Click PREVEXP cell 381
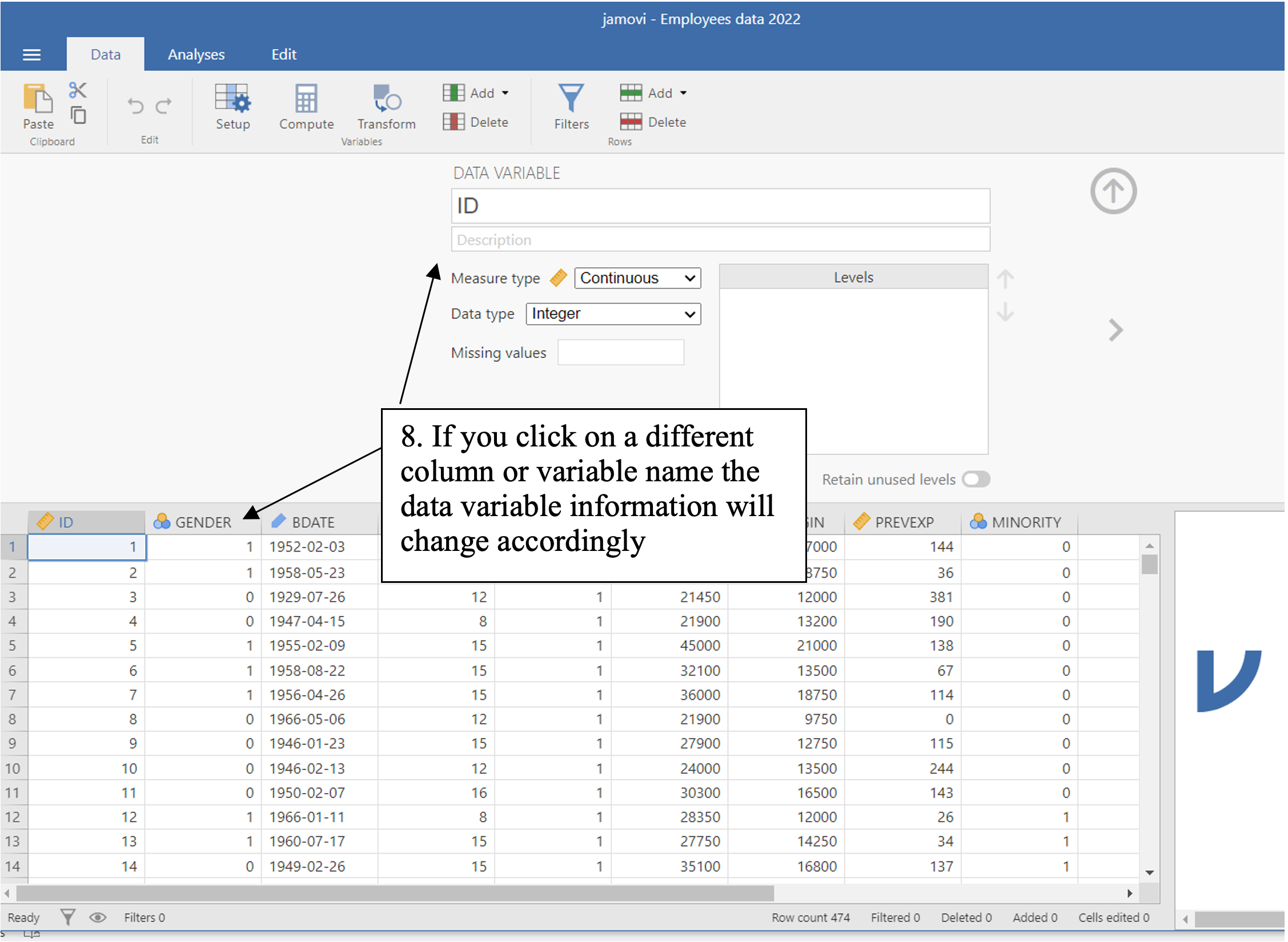The width and height of the screenshot is (1288, 942). [x=903, y=597]
